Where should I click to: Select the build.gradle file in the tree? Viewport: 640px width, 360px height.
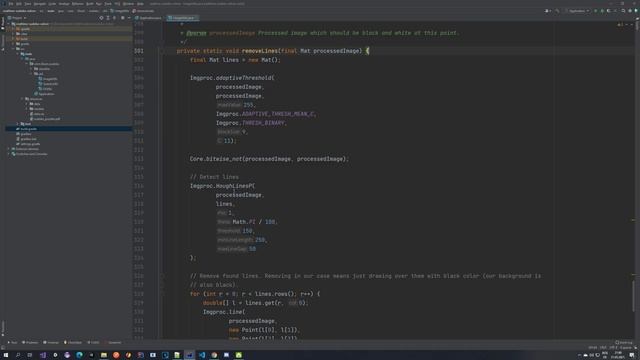point(29,129)
